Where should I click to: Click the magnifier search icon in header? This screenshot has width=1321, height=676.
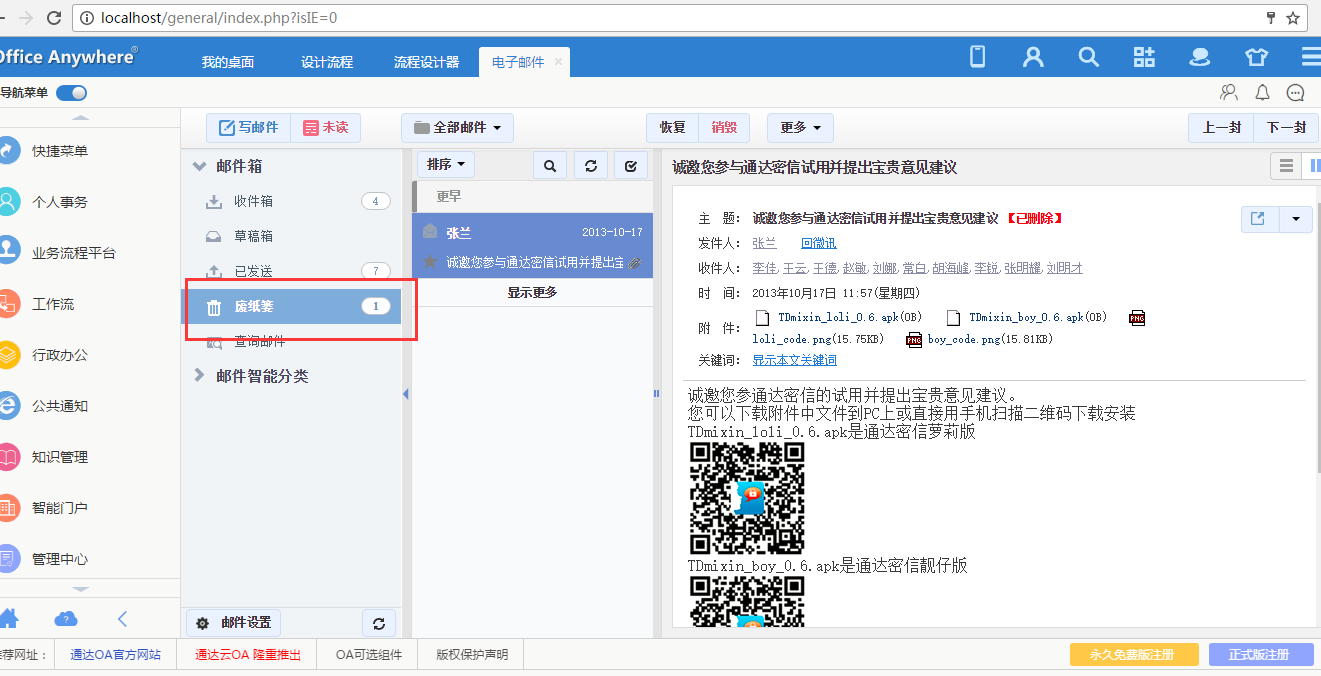(1088, 57)
